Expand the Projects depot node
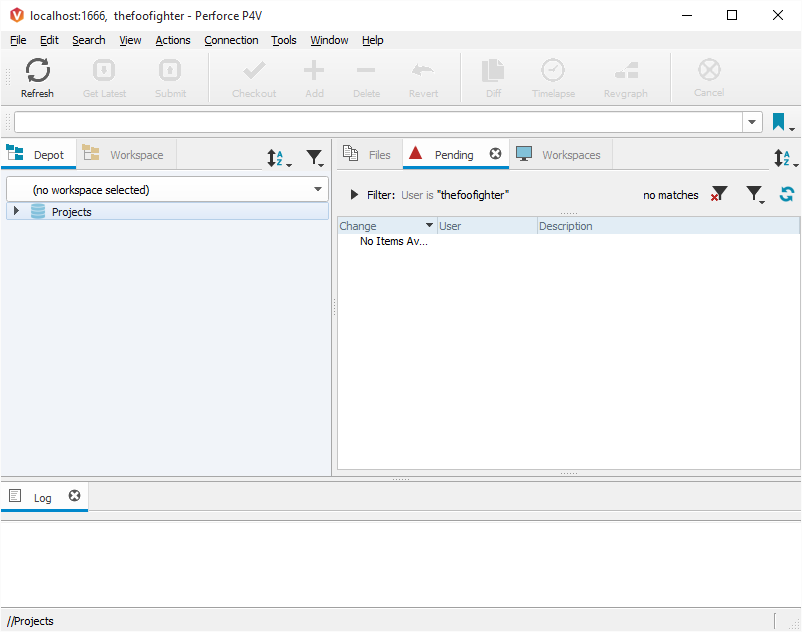The height and width of the screenshot is (632, 802). tap(16, 211)
